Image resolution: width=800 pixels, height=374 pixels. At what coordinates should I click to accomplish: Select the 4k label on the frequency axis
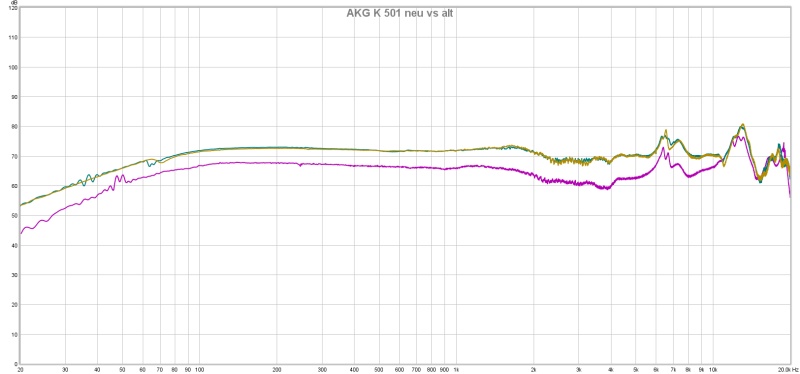point(611,369)
